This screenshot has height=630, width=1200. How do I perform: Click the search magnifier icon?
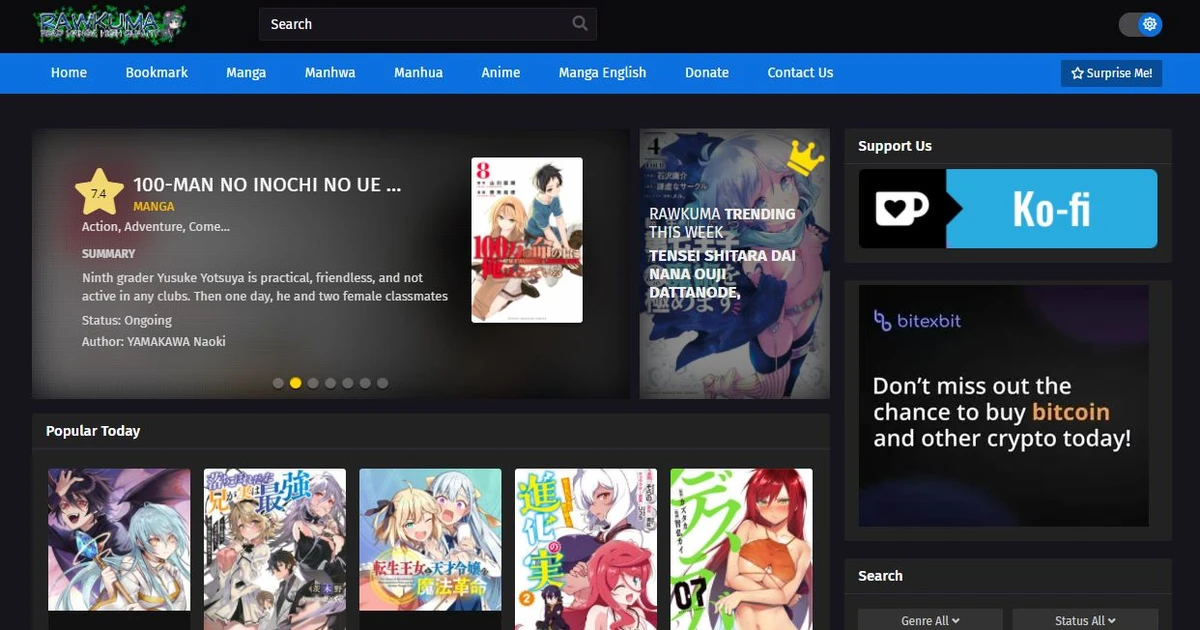click(580, 23)
